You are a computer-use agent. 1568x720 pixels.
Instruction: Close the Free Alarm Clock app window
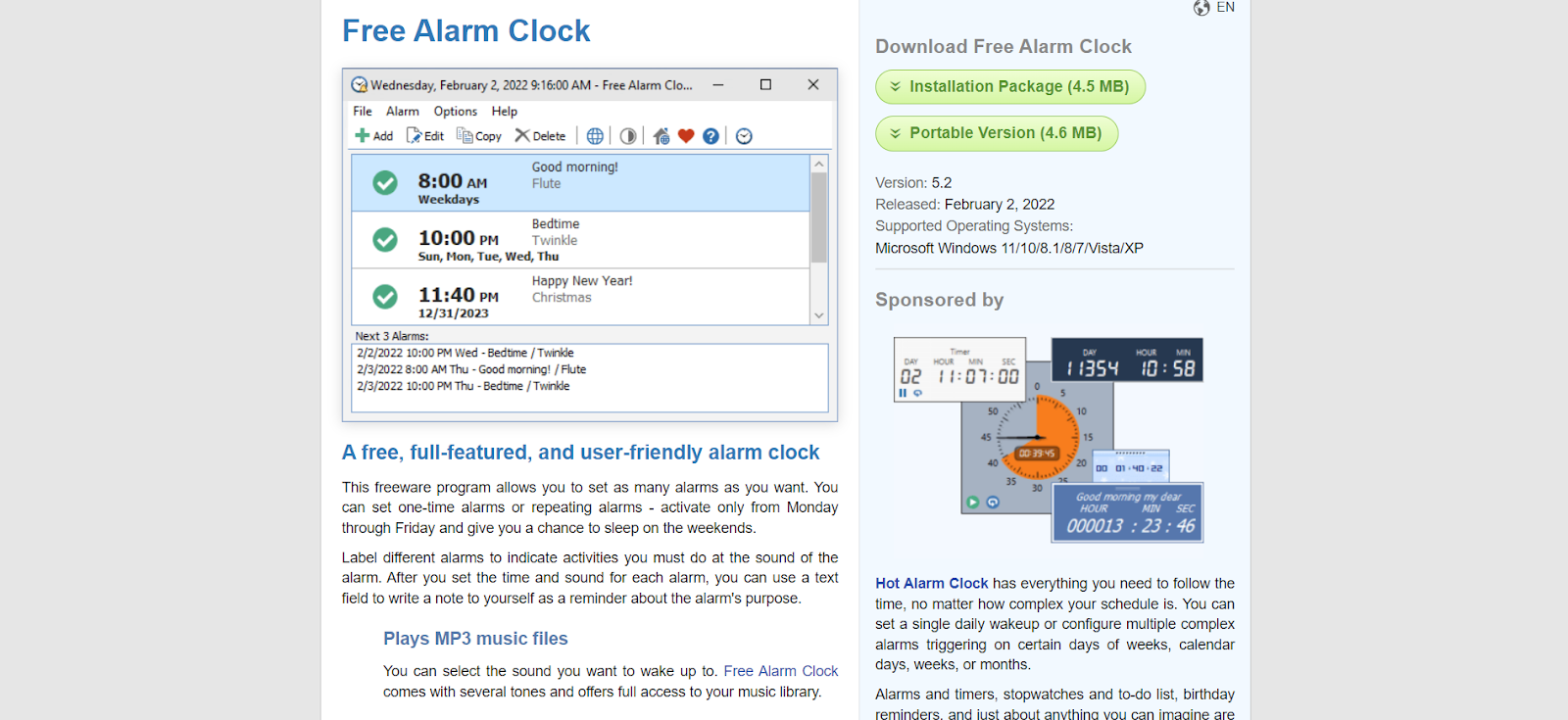pos(813,85)
